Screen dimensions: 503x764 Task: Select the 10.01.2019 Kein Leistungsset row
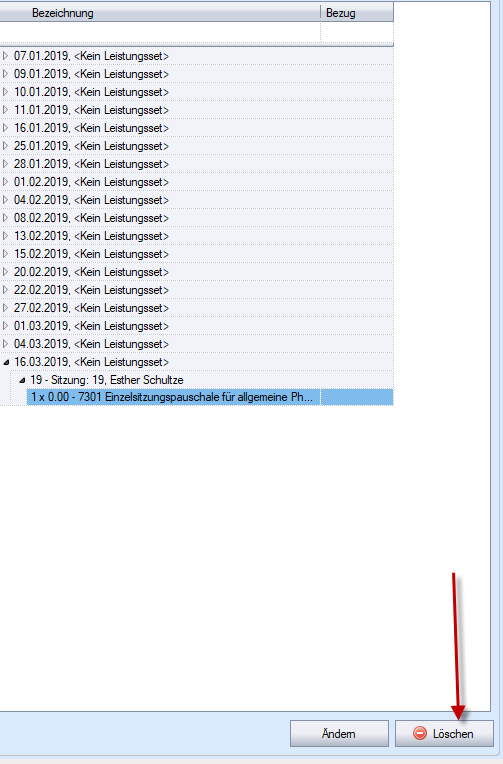click(x=196, y=92)
